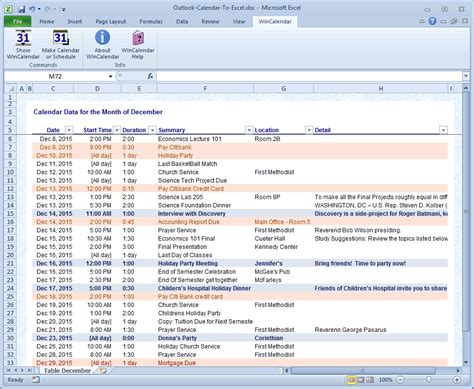
Task: Open the Summary column filter dropdown
Action: point(249,130)
